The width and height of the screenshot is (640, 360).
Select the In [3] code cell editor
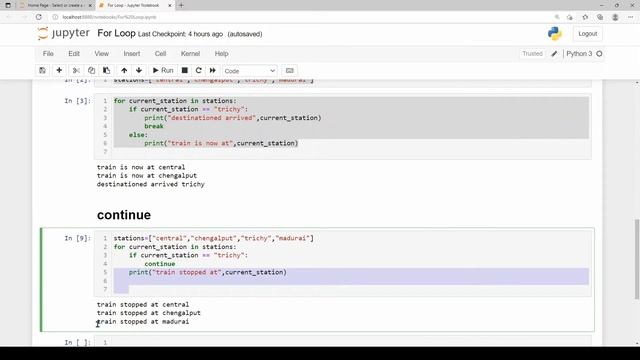click(x=342, y=126)
